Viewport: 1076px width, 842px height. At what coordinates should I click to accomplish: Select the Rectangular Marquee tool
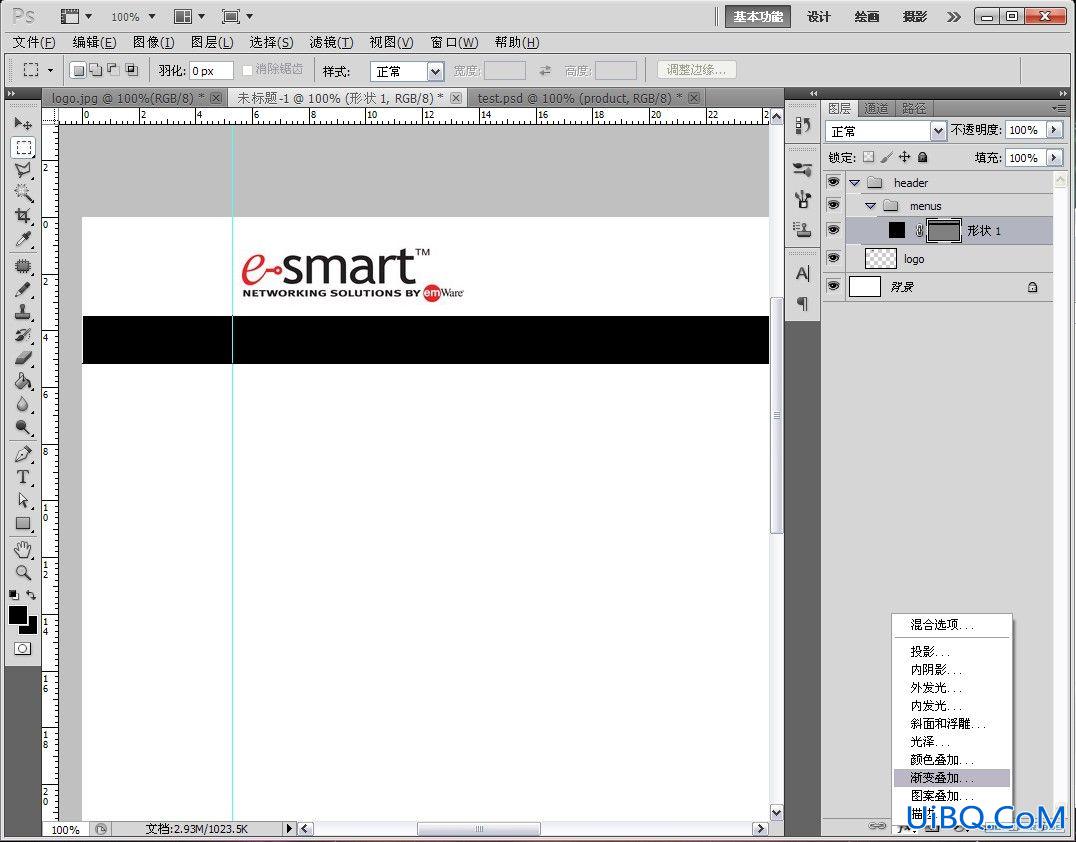pos(23,147)
